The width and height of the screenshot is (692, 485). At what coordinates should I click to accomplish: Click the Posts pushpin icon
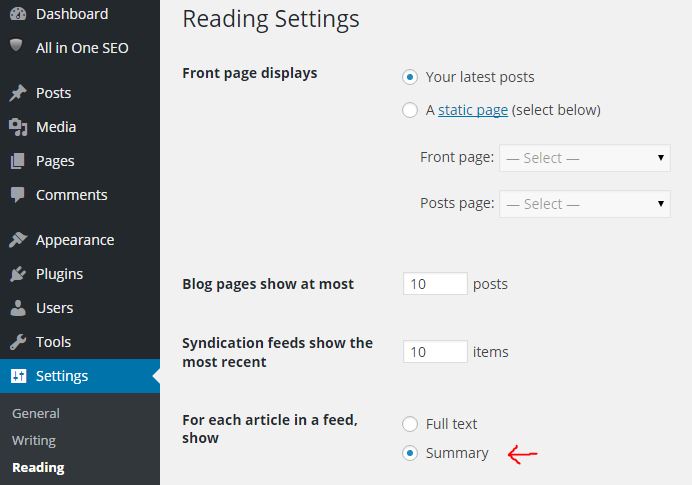coord(18,93)
